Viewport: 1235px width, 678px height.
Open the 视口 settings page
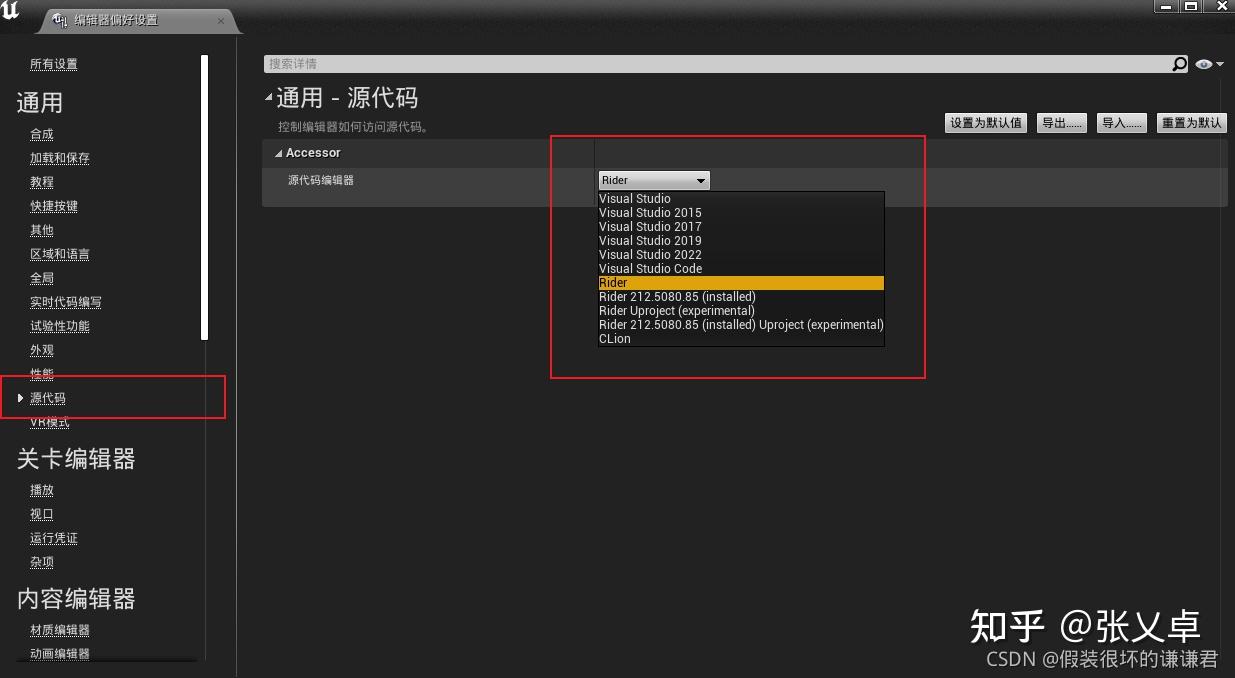42,514
